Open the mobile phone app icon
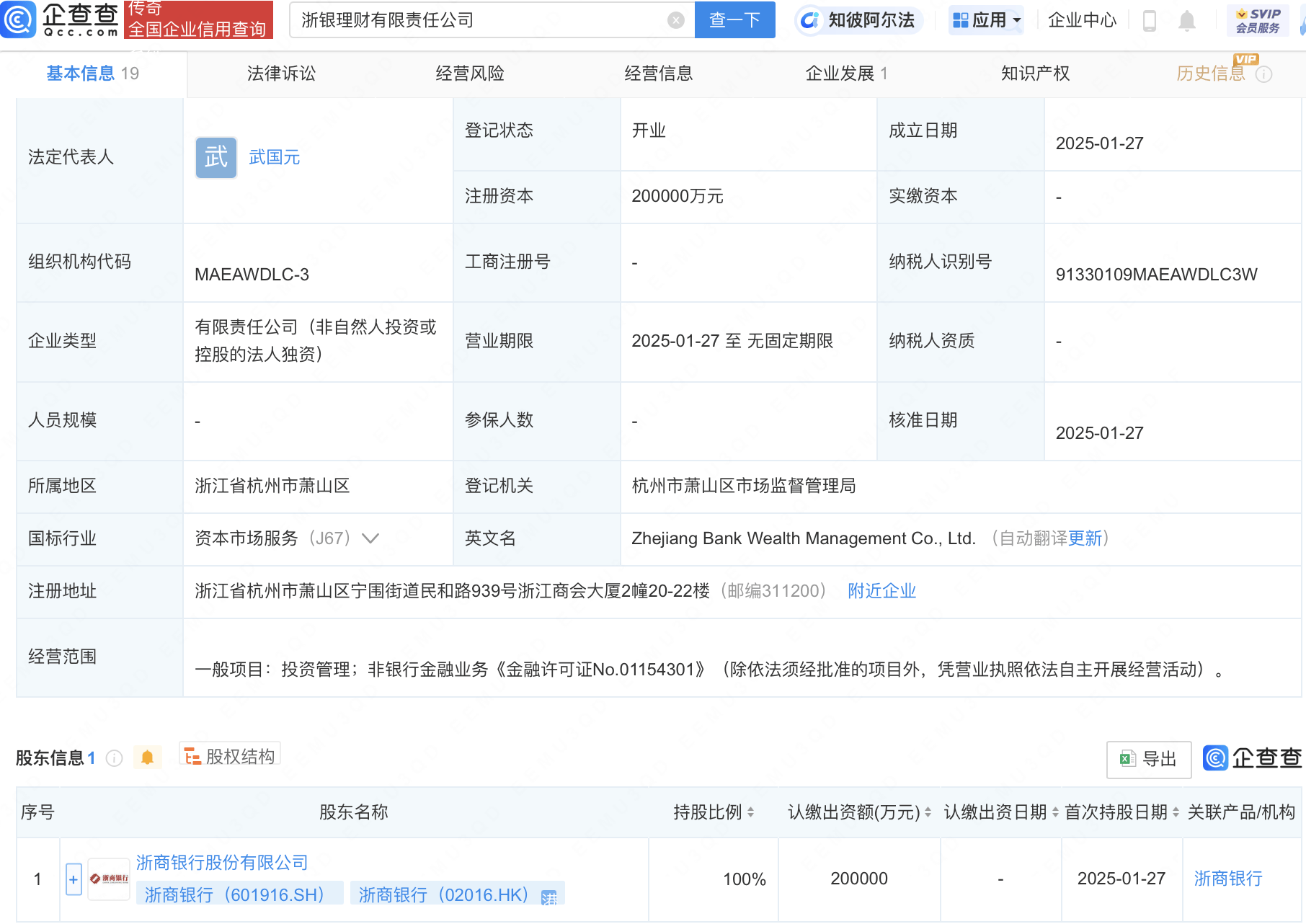Image resolution: width=1306 pixels, height=924 pixels. [1150, 21]
